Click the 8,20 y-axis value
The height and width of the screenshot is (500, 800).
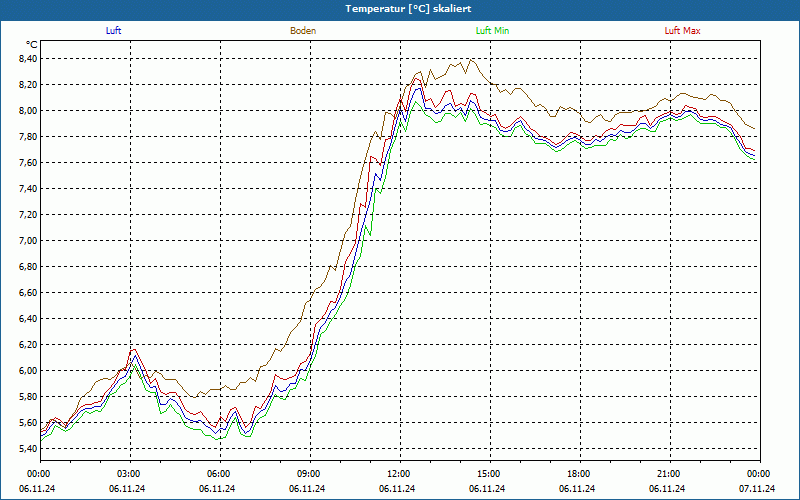(29, 85)
